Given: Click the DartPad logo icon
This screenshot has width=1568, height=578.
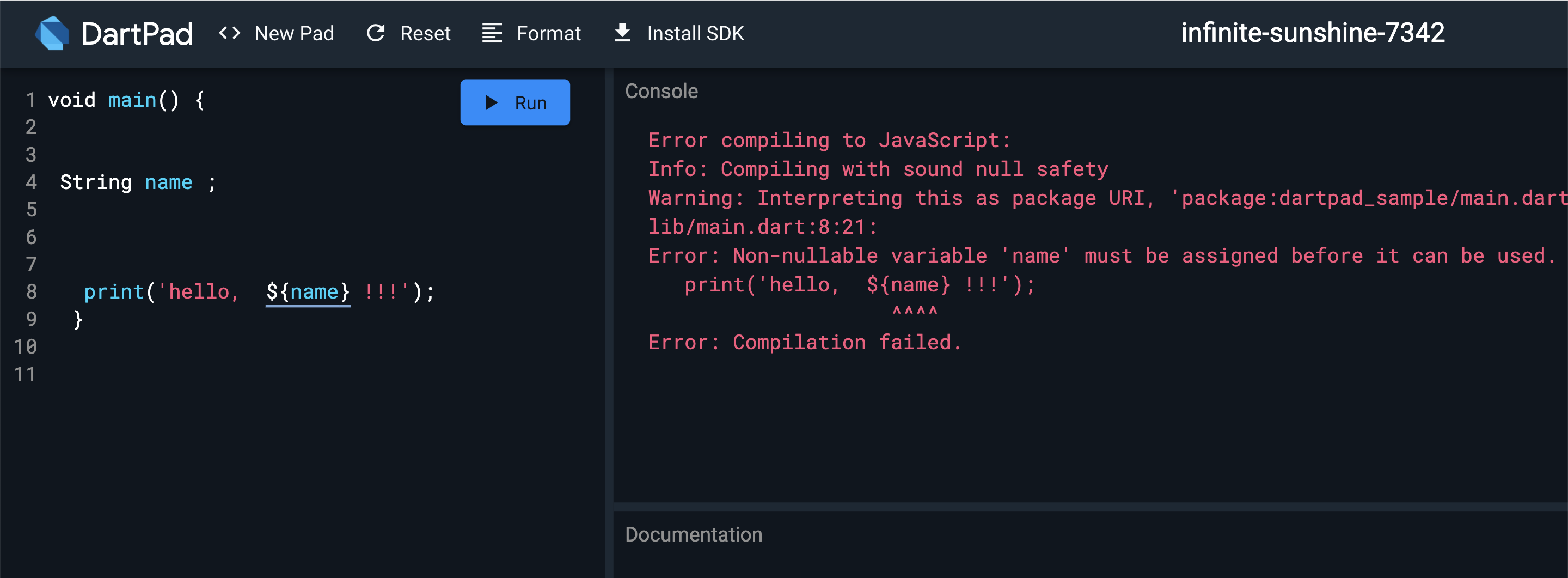Looking at the screenshot, I should pyautogui.click(x=52, y=33).
